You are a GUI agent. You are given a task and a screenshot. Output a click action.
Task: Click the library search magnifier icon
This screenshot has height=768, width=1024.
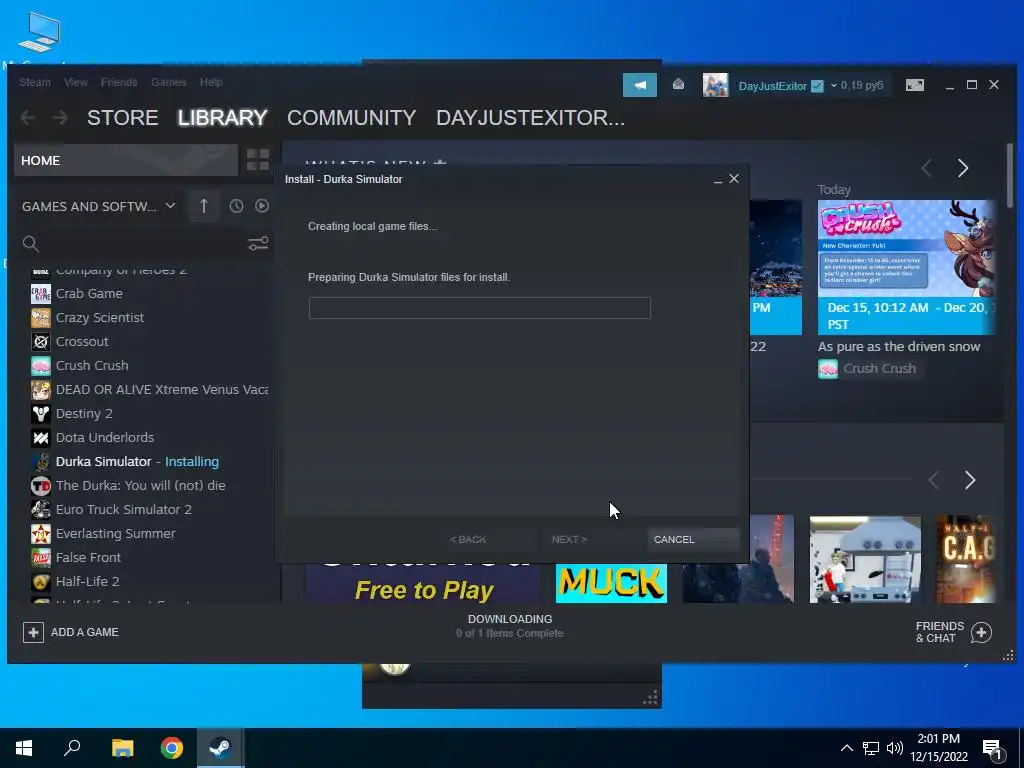31,244
